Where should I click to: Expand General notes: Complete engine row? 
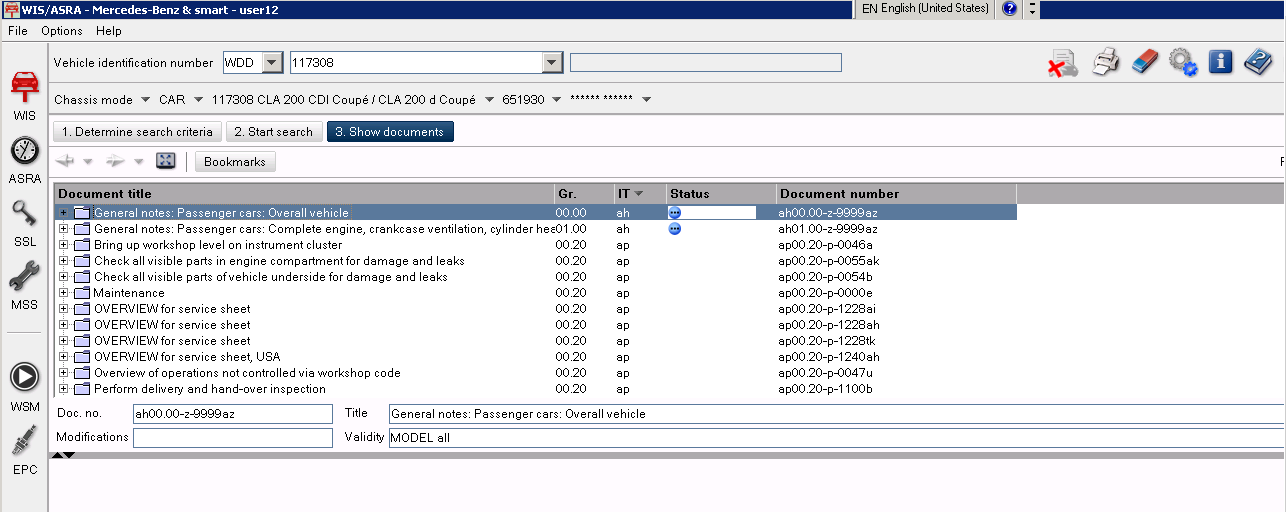[64, 229]
